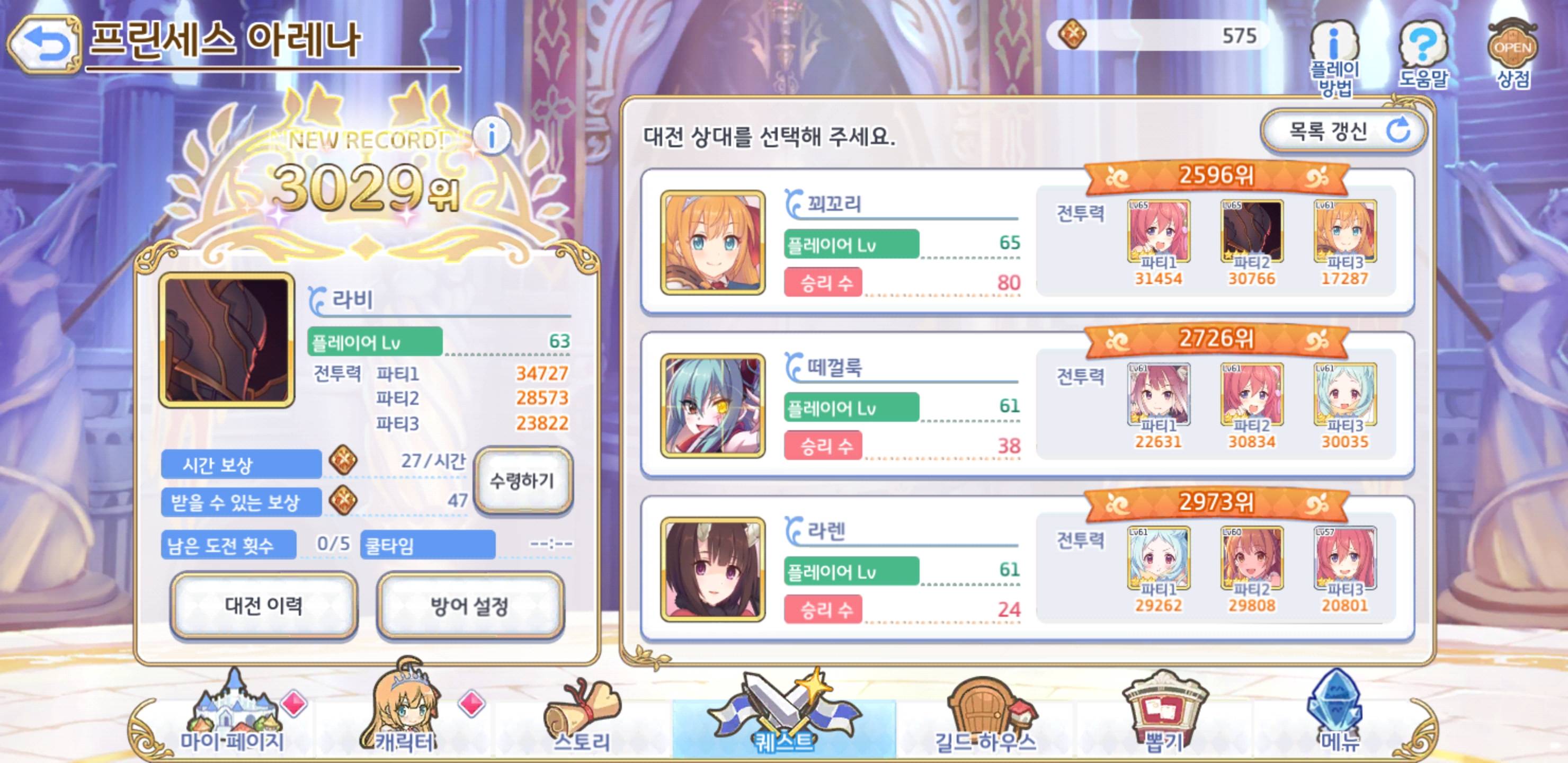1568x763 pixels.
Task: Select opponent 라렌 portrait thumbnail
Action: click(x=713, y=570)
